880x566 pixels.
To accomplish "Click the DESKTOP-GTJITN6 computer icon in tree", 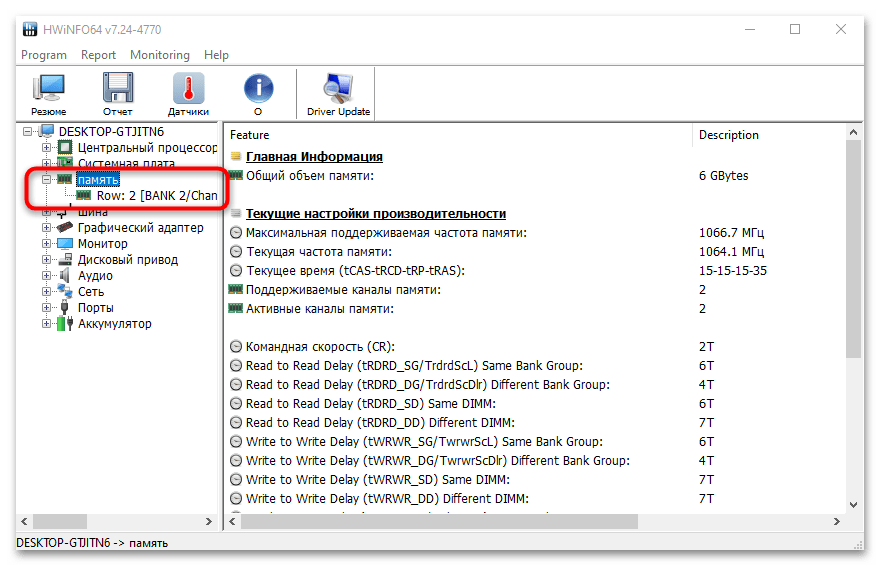I will (x=47, y=132).
